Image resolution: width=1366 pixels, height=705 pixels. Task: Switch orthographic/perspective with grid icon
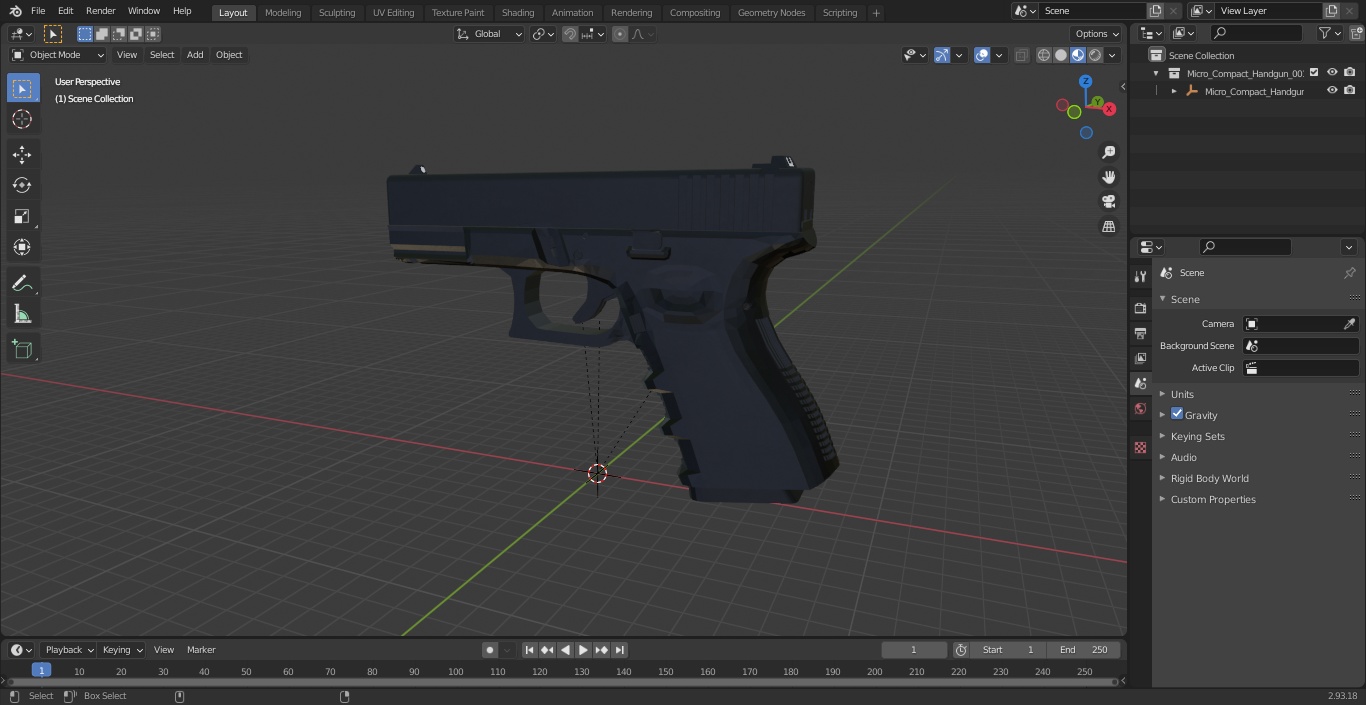pyautogui.click(x=1108, y=227)
